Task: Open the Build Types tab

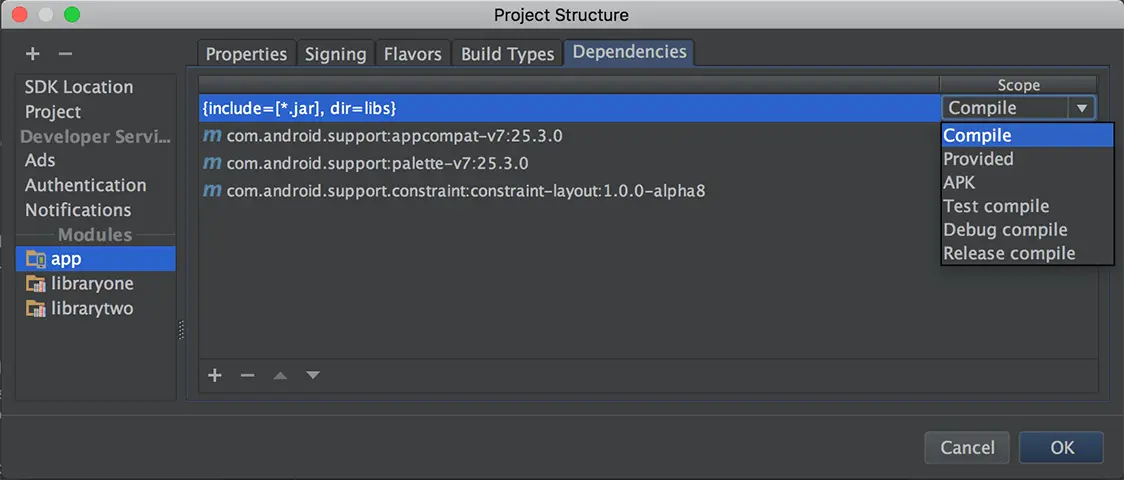Action: 507,54
